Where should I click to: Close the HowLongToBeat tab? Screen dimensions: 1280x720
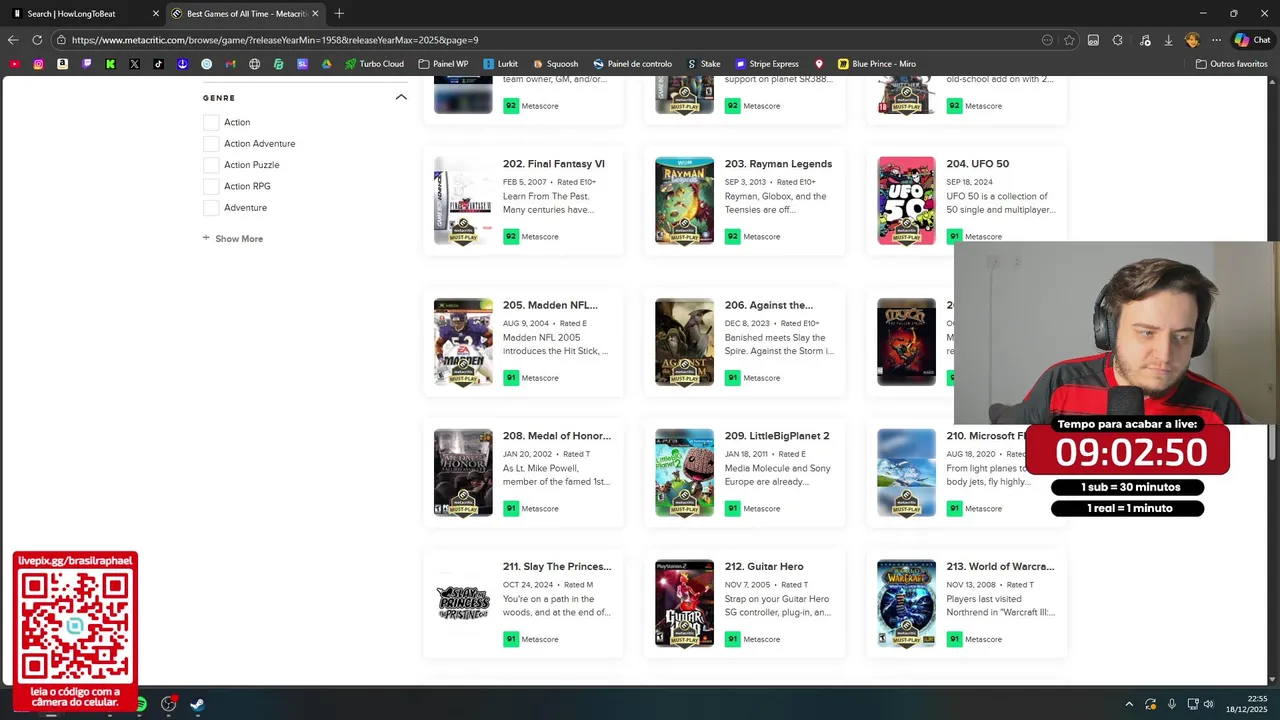click(x=155, y=14)
